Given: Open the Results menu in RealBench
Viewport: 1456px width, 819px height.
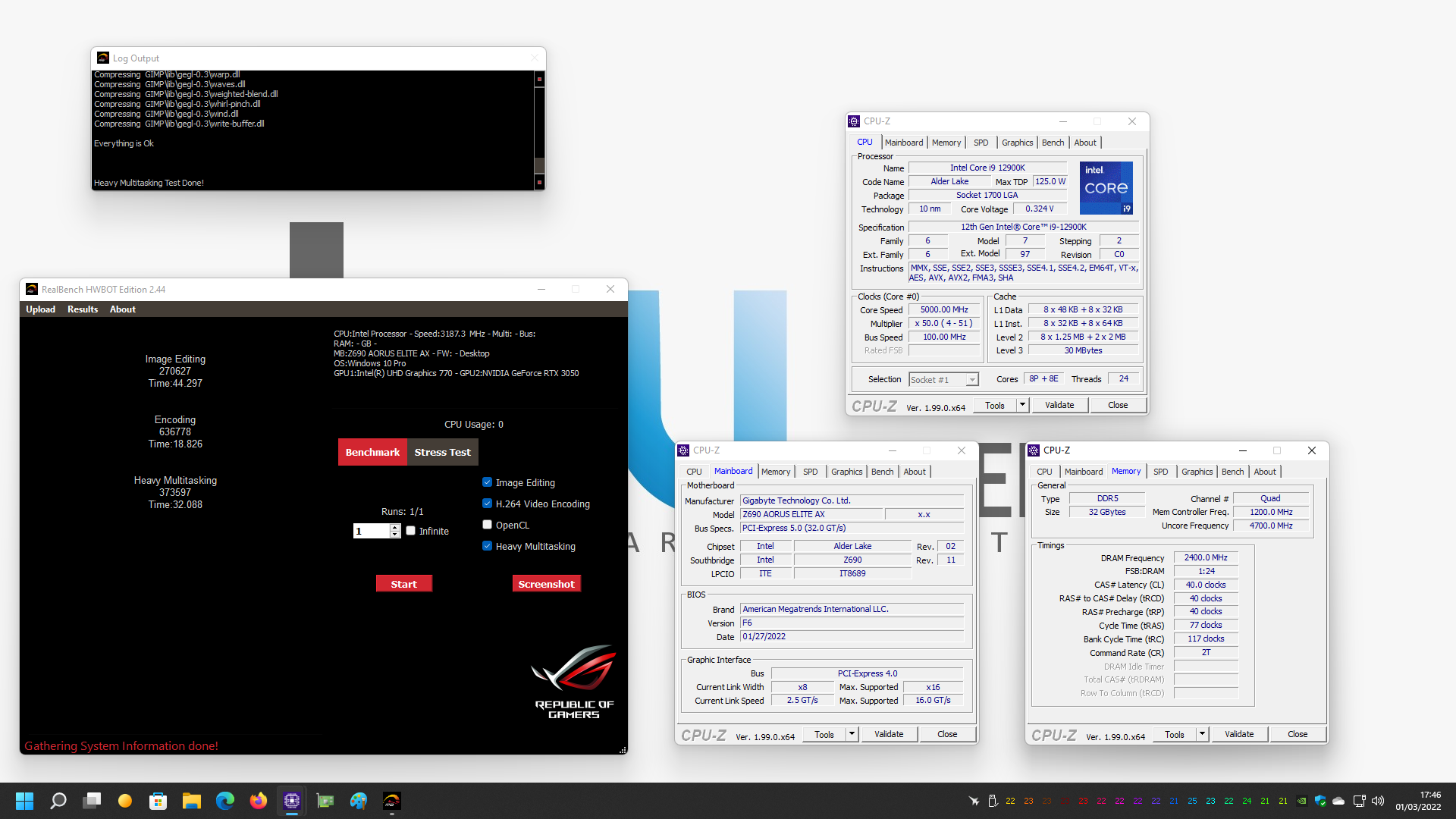Looking at the screenshot, I should 83,309.
